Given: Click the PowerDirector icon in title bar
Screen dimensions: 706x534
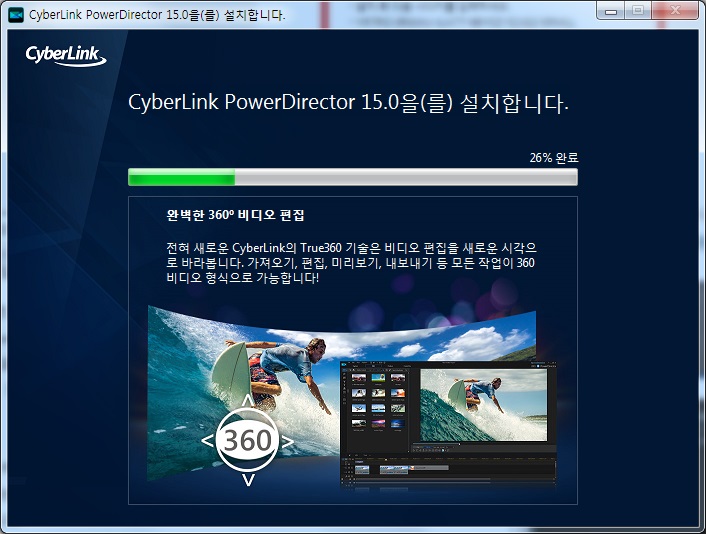Looking at the screenshot, I should click(16, 15).
